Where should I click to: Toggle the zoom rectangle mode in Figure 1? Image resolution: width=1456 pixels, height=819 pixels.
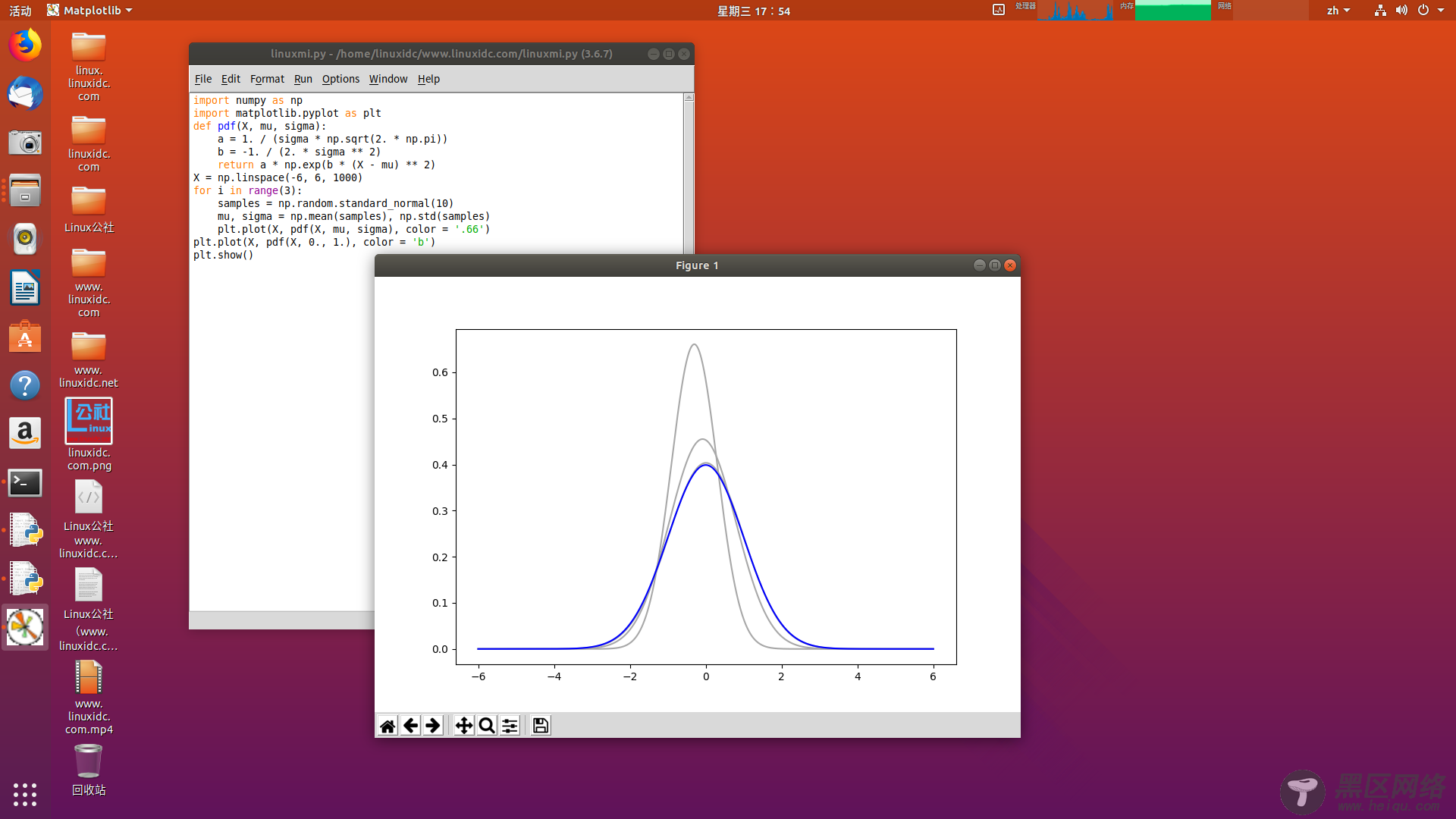pyautogui.click(x=487, y=725)
